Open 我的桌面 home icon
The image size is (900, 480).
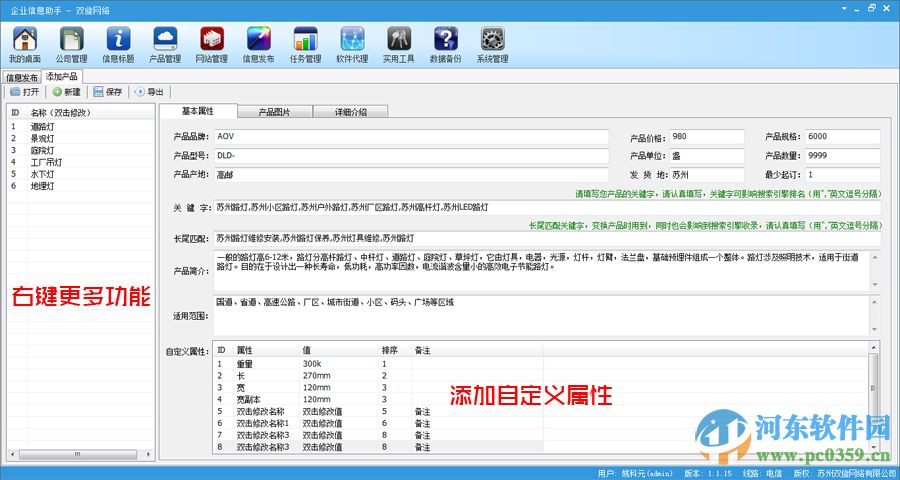(x=25, y=44)
